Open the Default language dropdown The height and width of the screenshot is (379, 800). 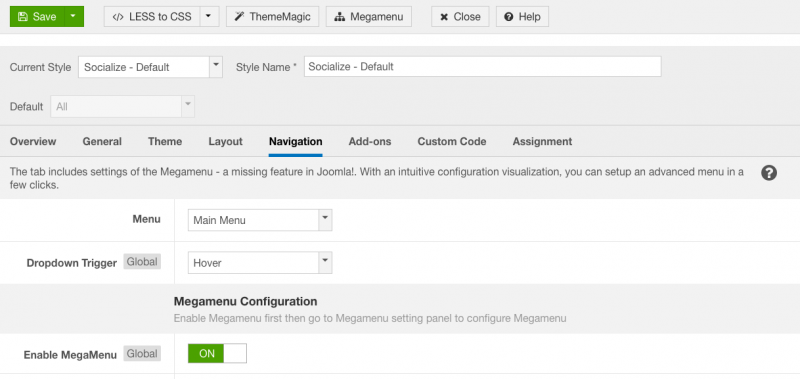[x=122, y=107]
